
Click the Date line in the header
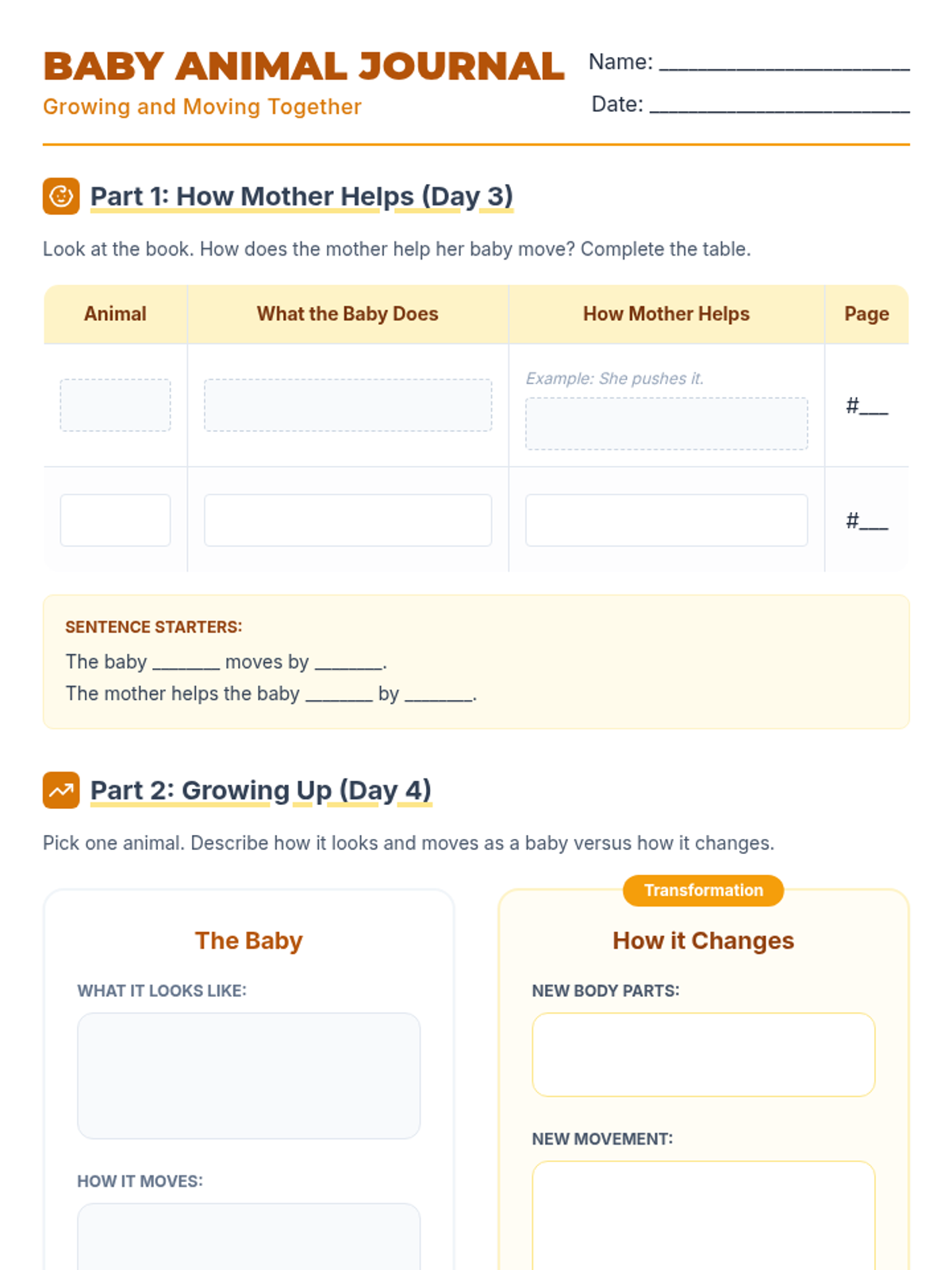pos(779,106)
